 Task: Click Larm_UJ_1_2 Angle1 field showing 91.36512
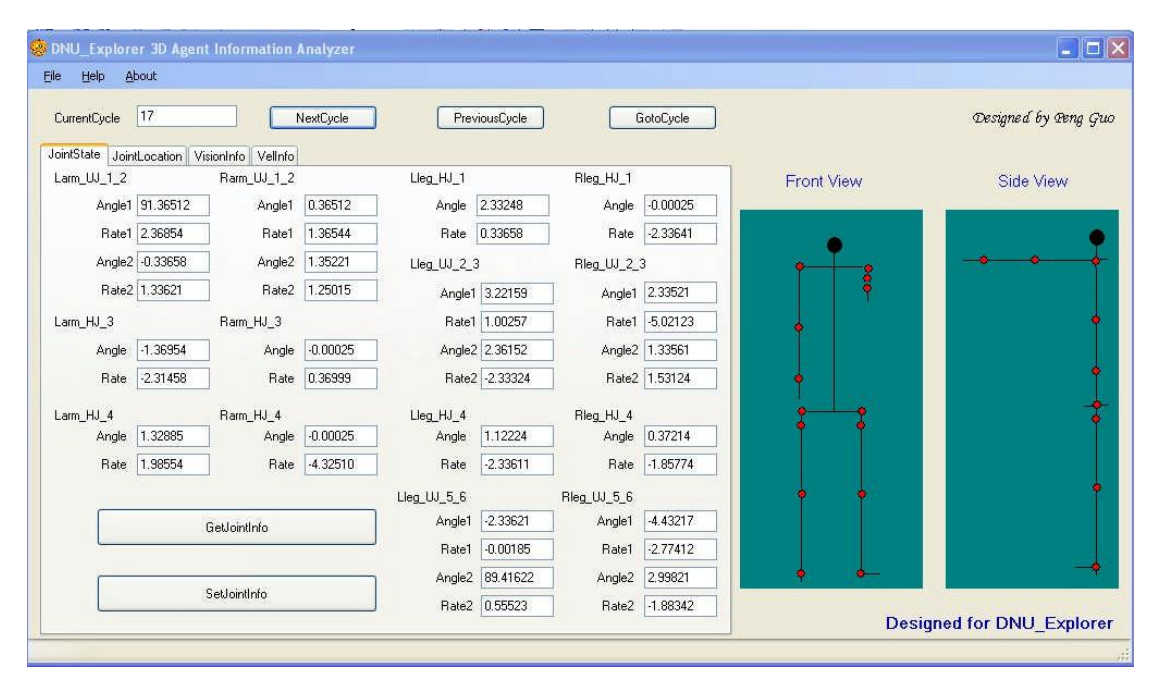click(173, 205)
